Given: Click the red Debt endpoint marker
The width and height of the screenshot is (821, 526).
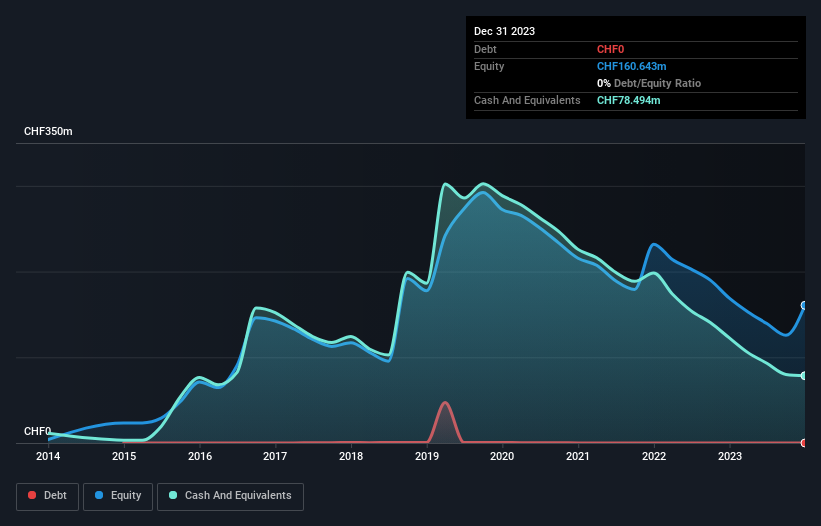Looking at the screenshot, I should point(804,443).
